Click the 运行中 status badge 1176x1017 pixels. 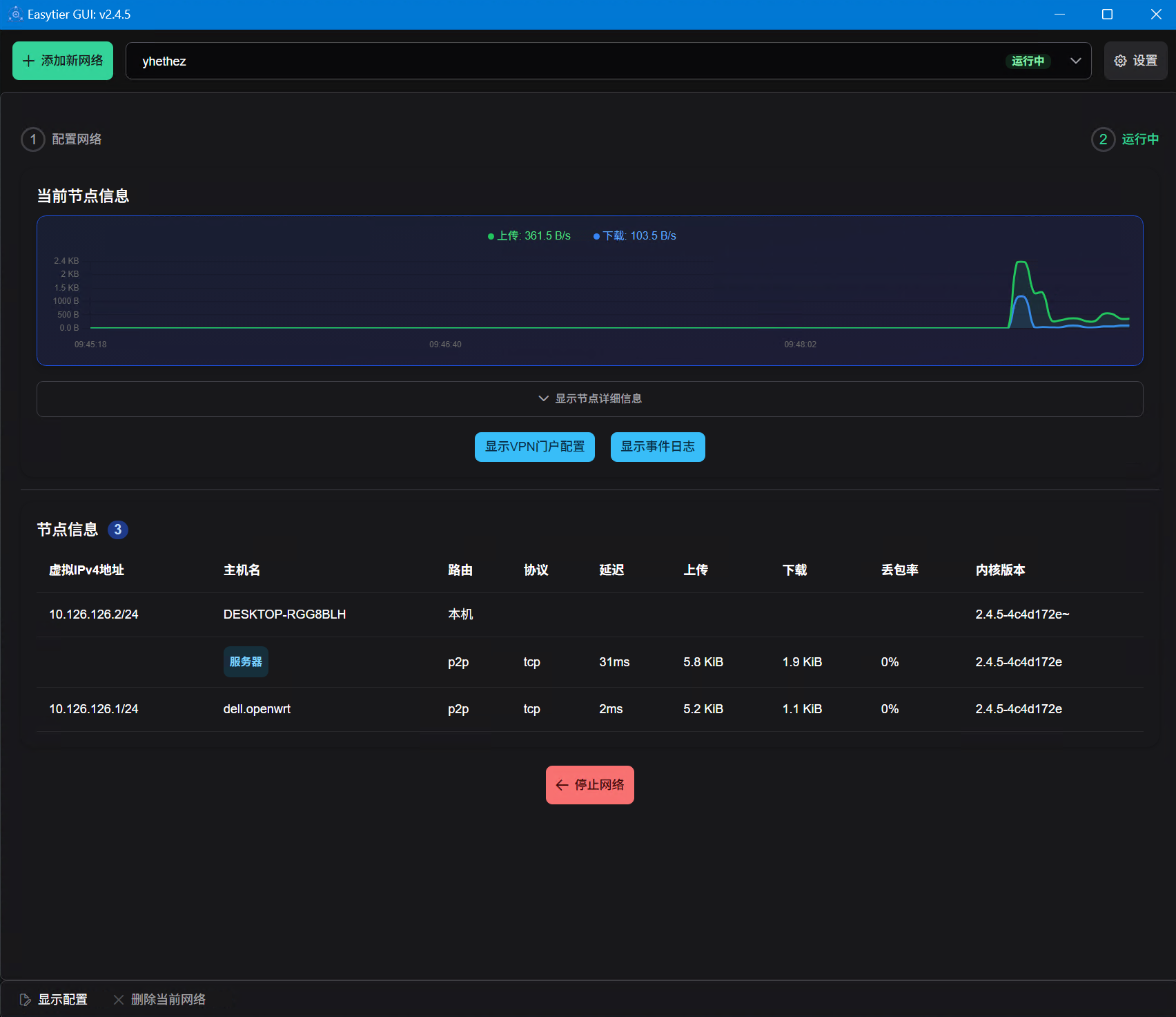1027,61
